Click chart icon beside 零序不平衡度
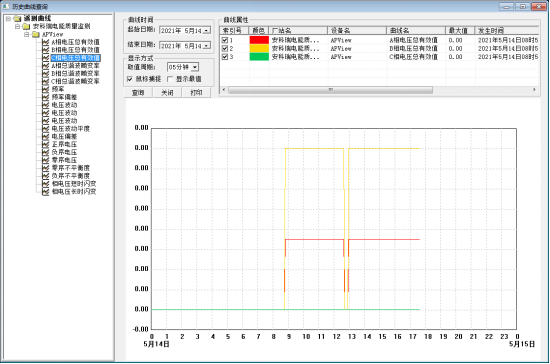 coord(45,168)
